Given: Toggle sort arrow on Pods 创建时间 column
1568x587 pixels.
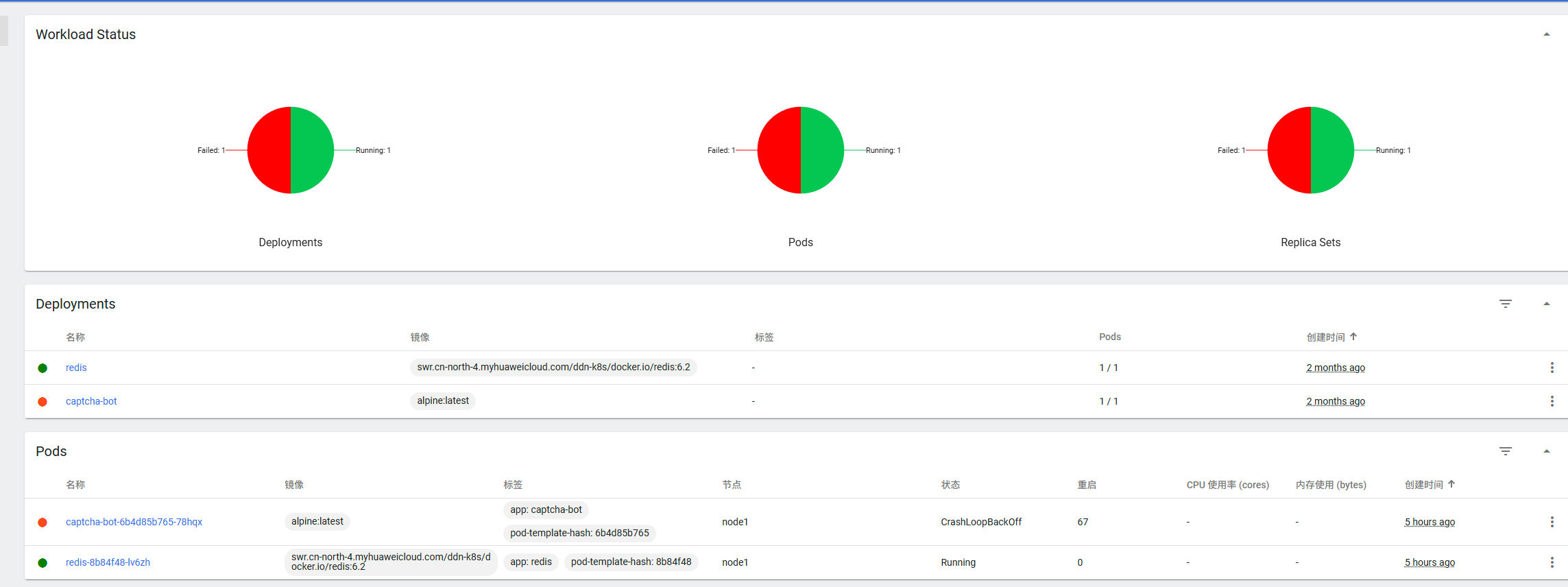Looking at the screenshot, I should pos(1451,484).
